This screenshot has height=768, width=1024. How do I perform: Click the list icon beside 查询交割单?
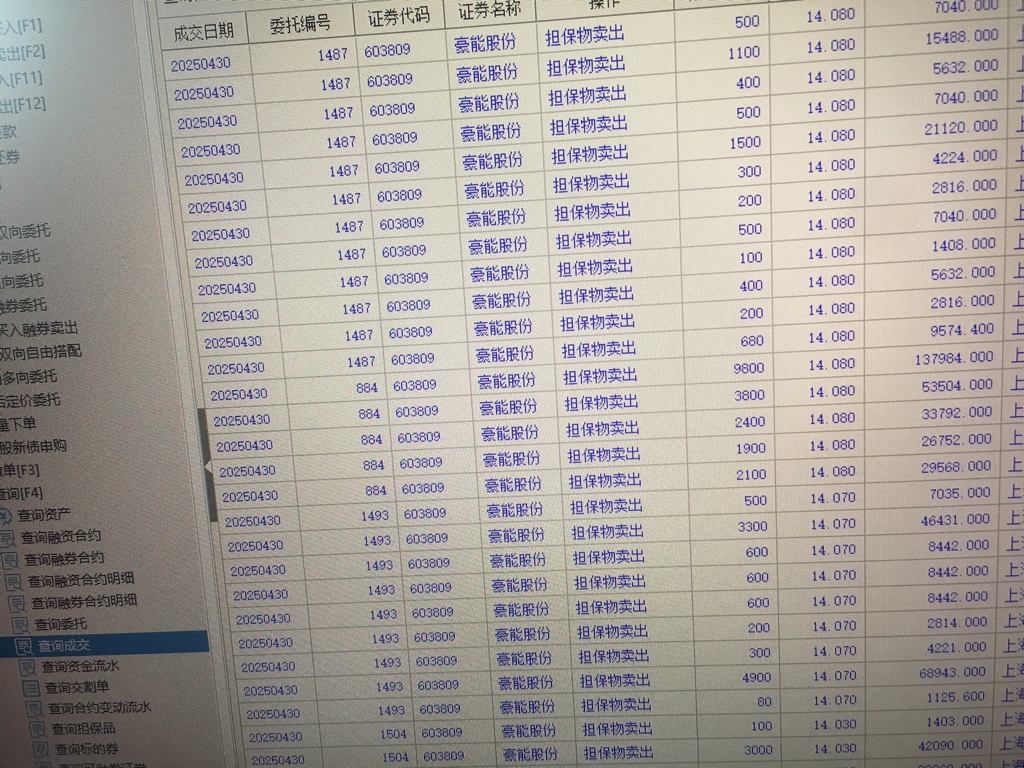(x=31, y=688)
